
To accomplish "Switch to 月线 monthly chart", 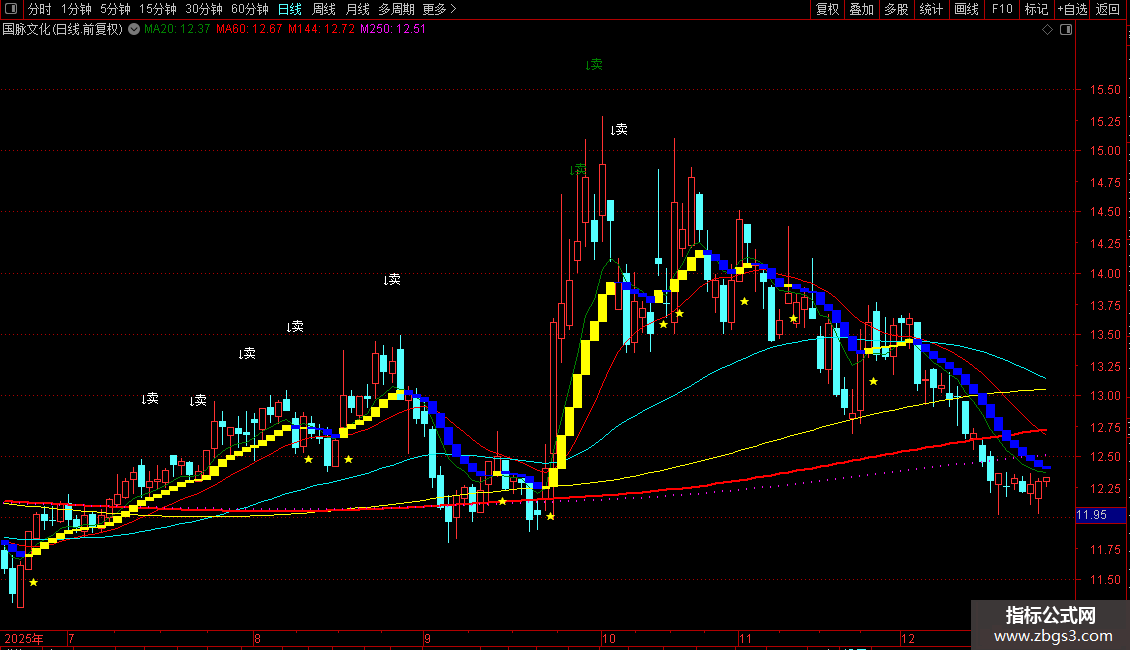I will [357, 9].
